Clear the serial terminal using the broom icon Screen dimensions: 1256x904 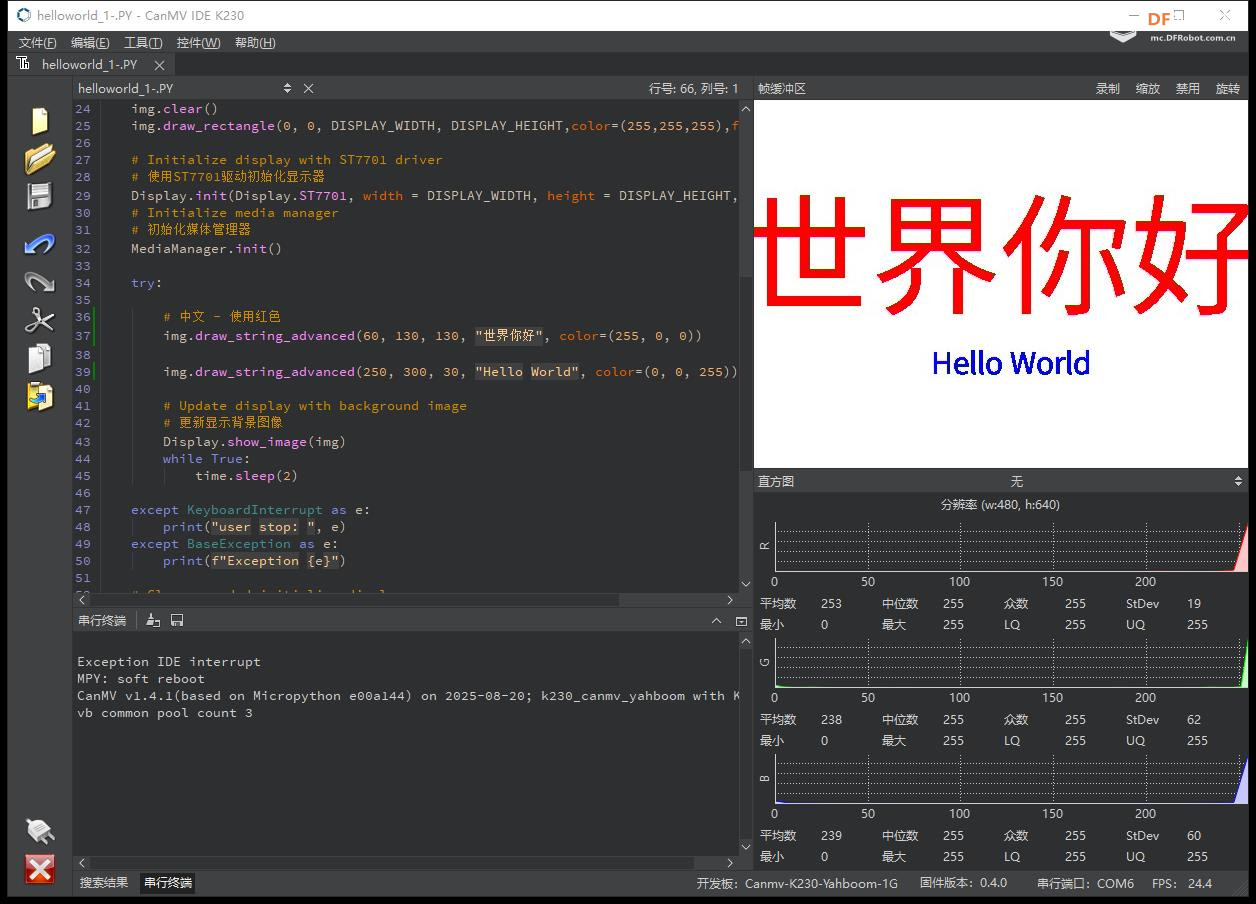[x=152, y=620]
